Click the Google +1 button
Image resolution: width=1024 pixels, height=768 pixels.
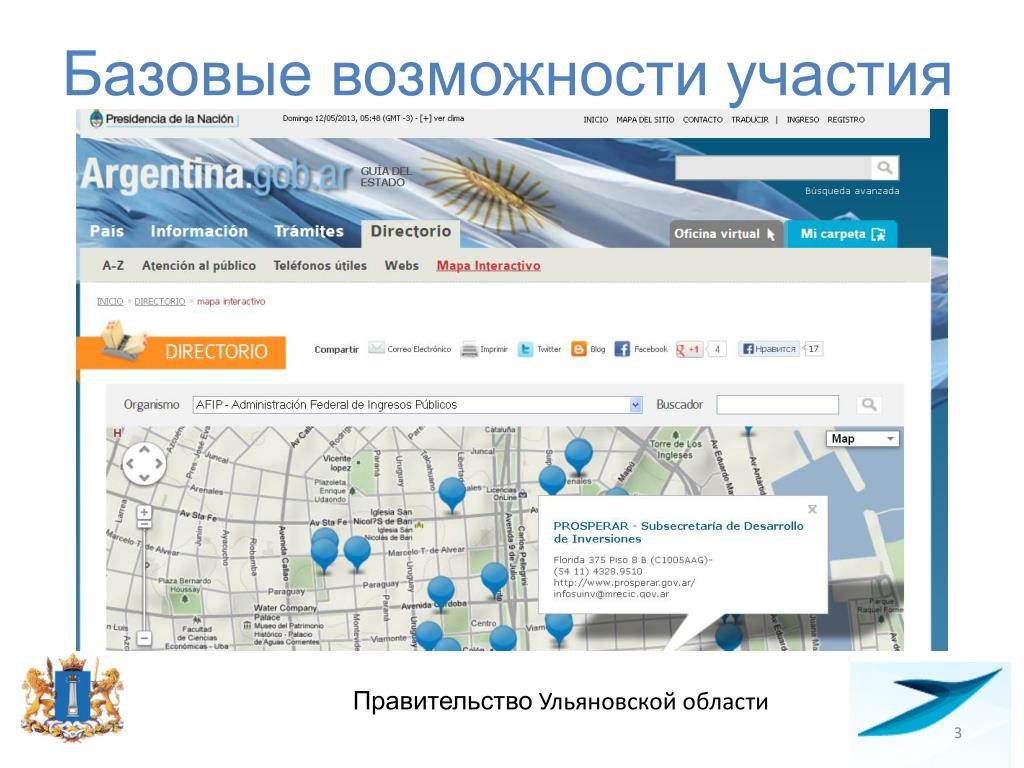pyautogui.click(x=689, y=349)
